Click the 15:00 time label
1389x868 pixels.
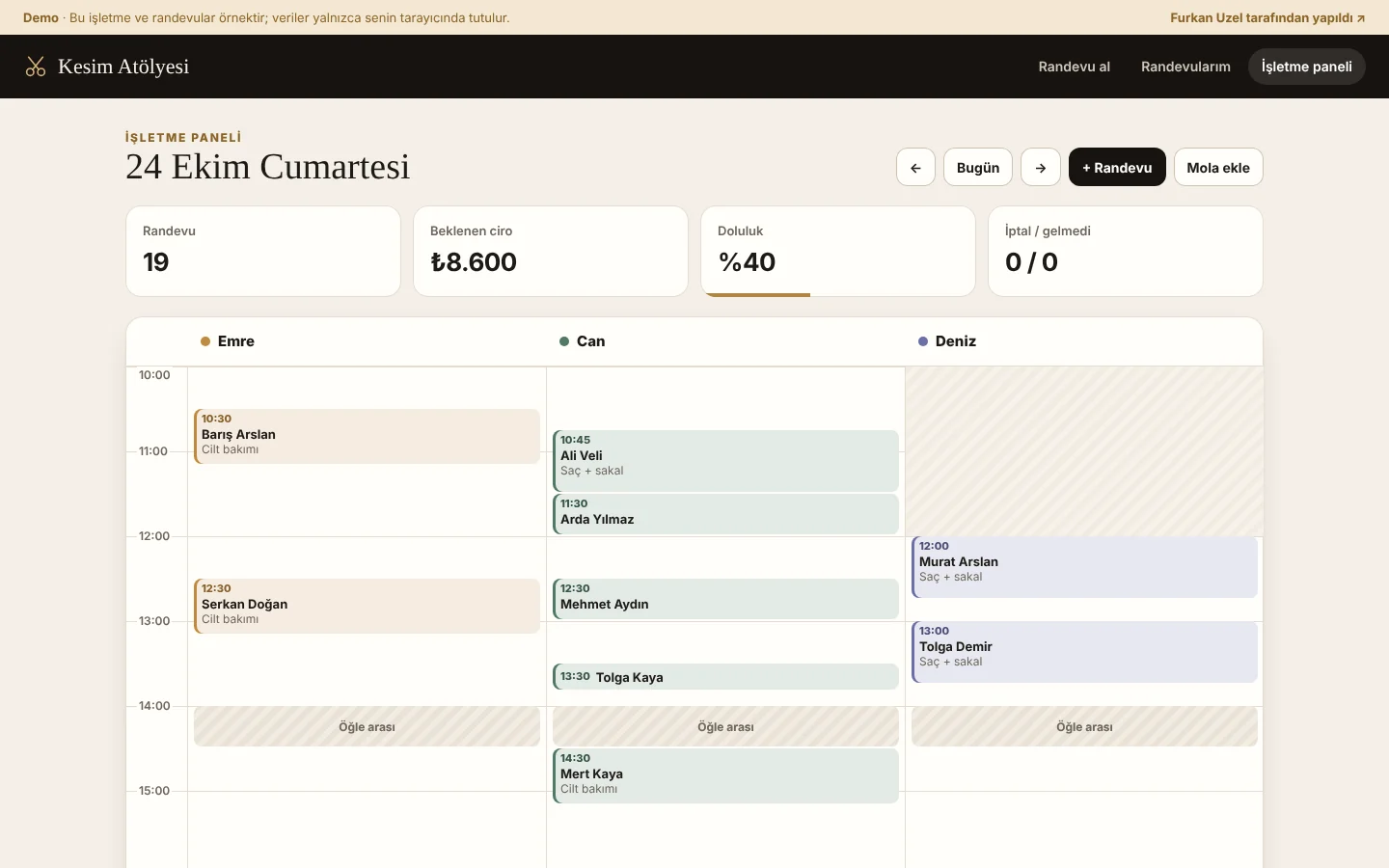(154, 791)
